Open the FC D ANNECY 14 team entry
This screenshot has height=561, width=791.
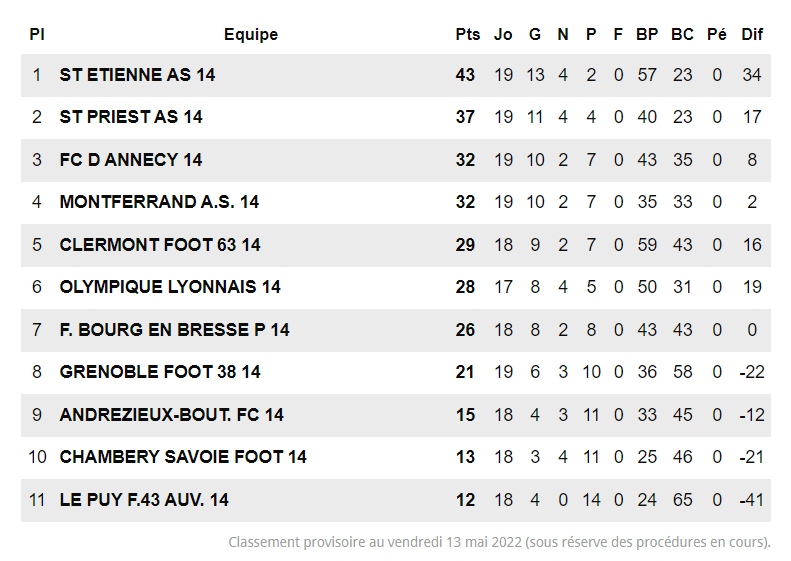click(x=131, y=160)
